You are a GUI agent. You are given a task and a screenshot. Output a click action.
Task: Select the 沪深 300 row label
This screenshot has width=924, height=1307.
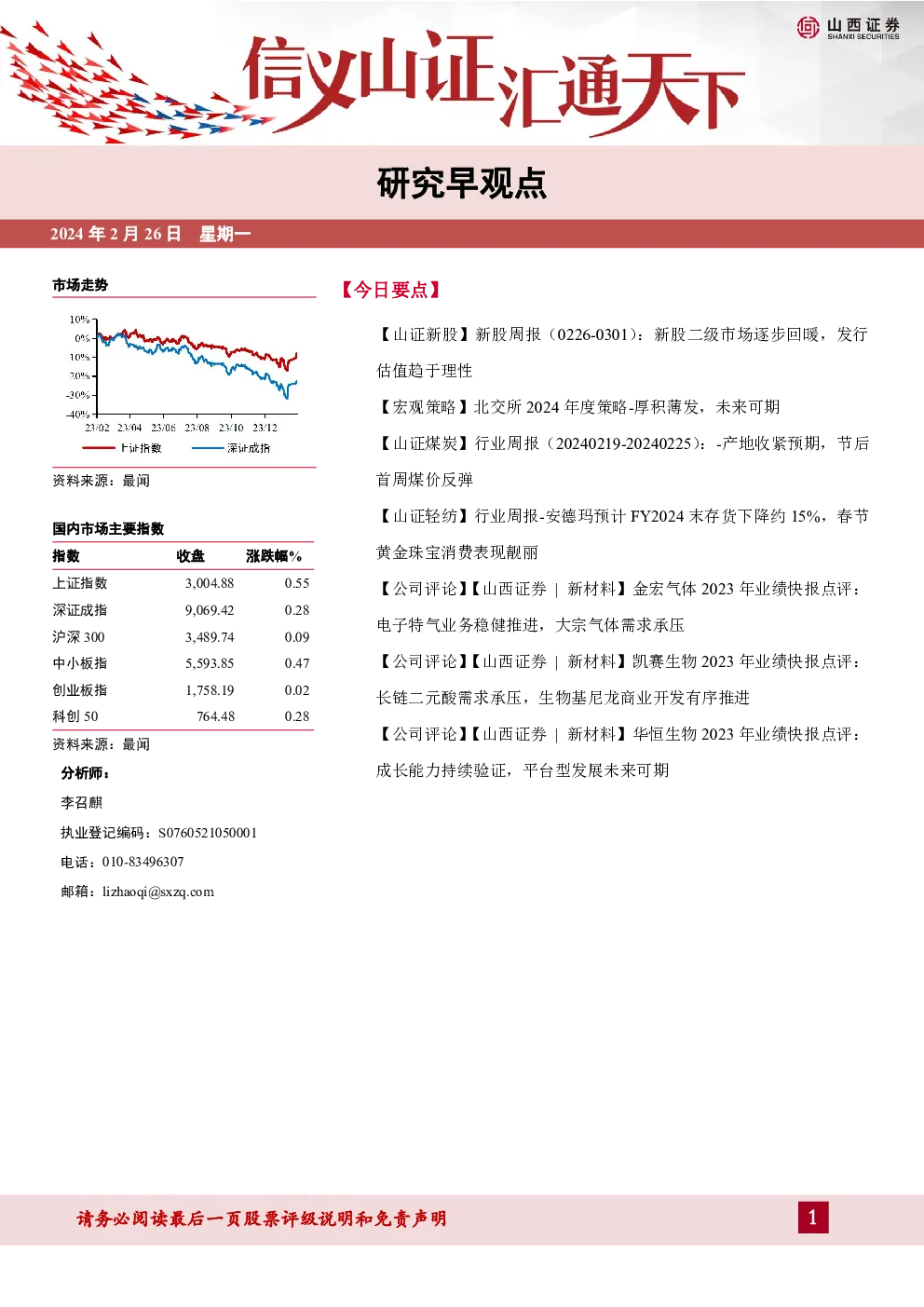(78, 637)
